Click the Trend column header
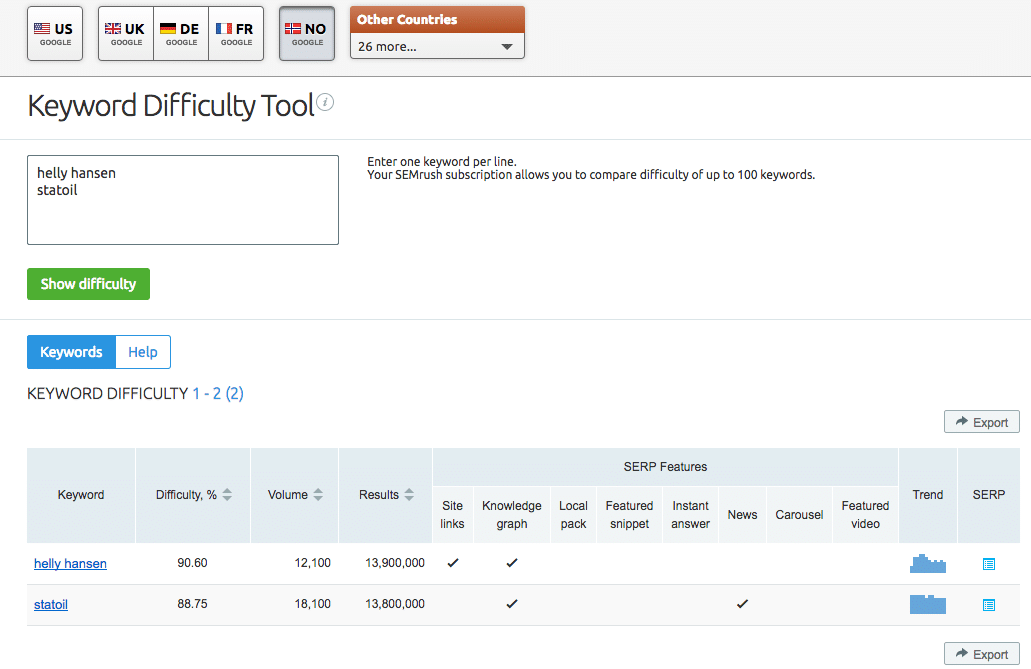 point(928,495)
